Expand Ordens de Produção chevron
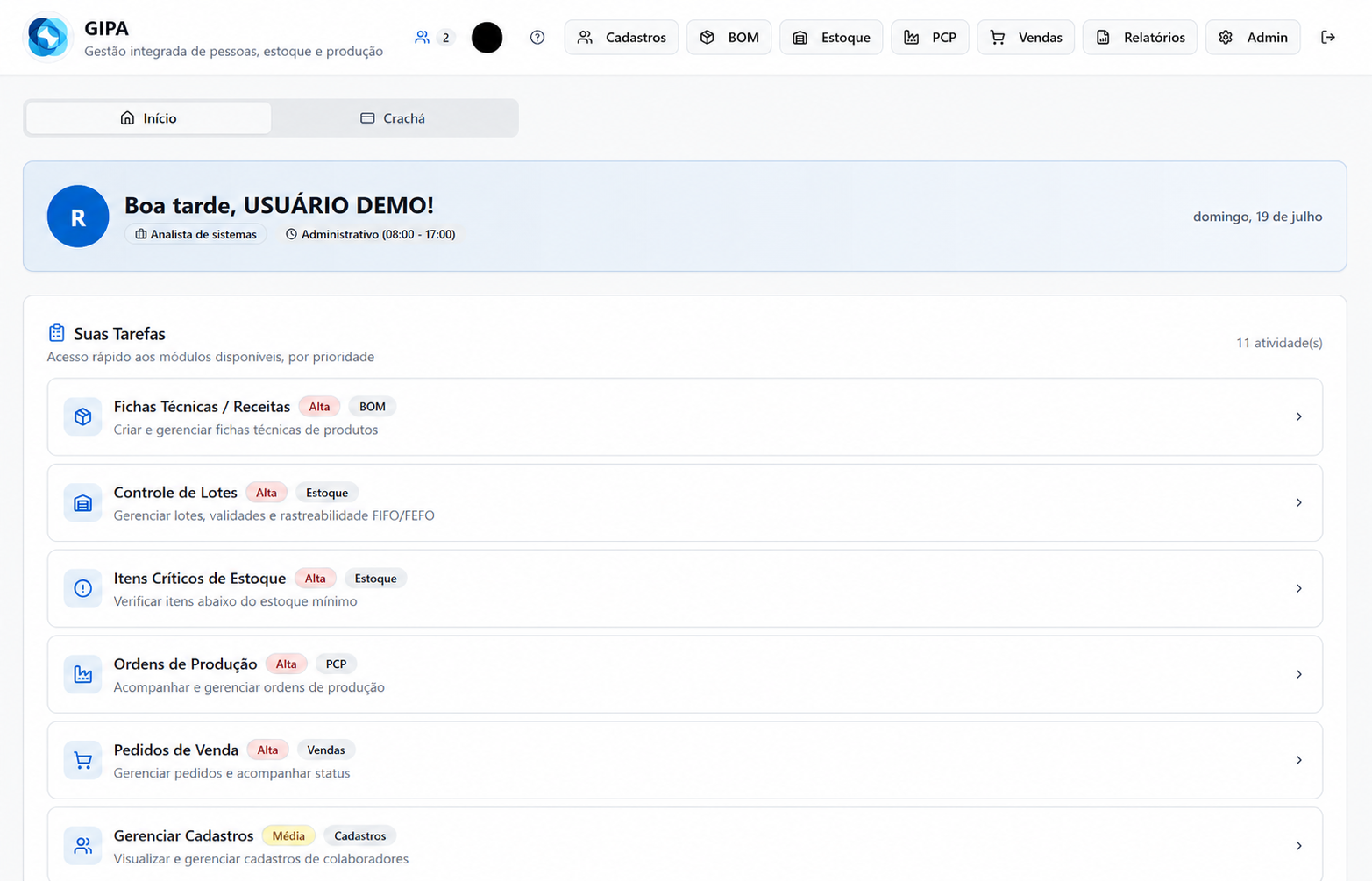Screen dimensions: 1372x881 click(x=1298, y=674)
